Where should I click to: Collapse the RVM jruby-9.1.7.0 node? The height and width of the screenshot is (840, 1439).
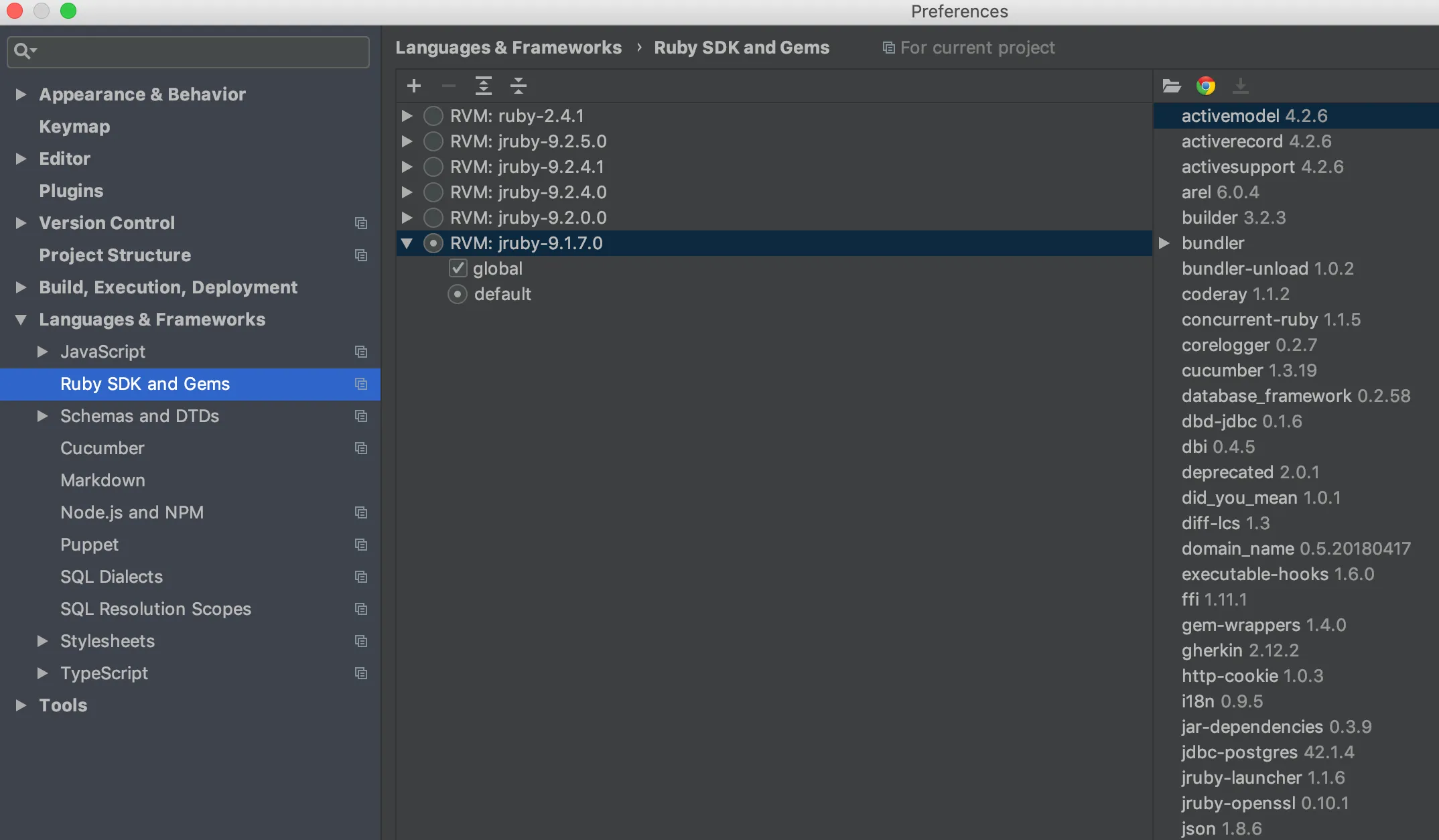407,243
